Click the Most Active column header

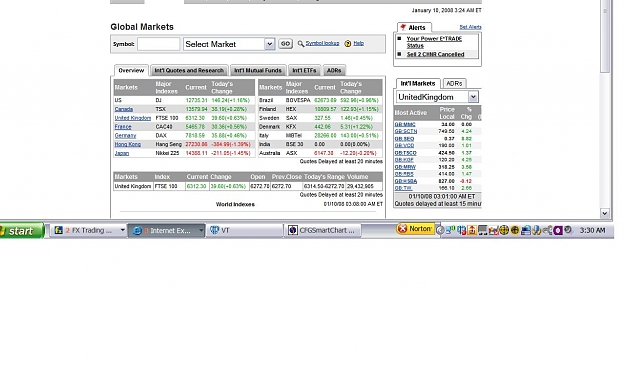411,113
